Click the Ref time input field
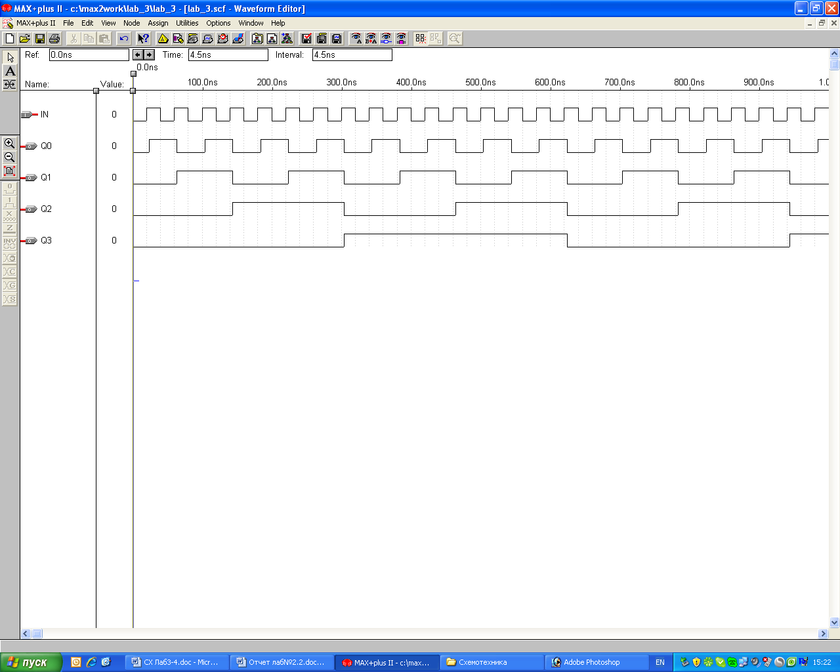Image resolution: width=840 pixels, height=672 pixels. click(x=89, y=55)
